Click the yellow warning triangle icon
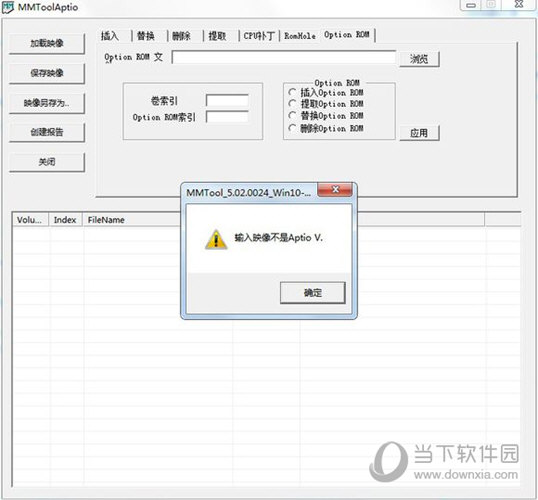Image resolution: width=538 pixels, height=500 pixels. tap(216, 240)
